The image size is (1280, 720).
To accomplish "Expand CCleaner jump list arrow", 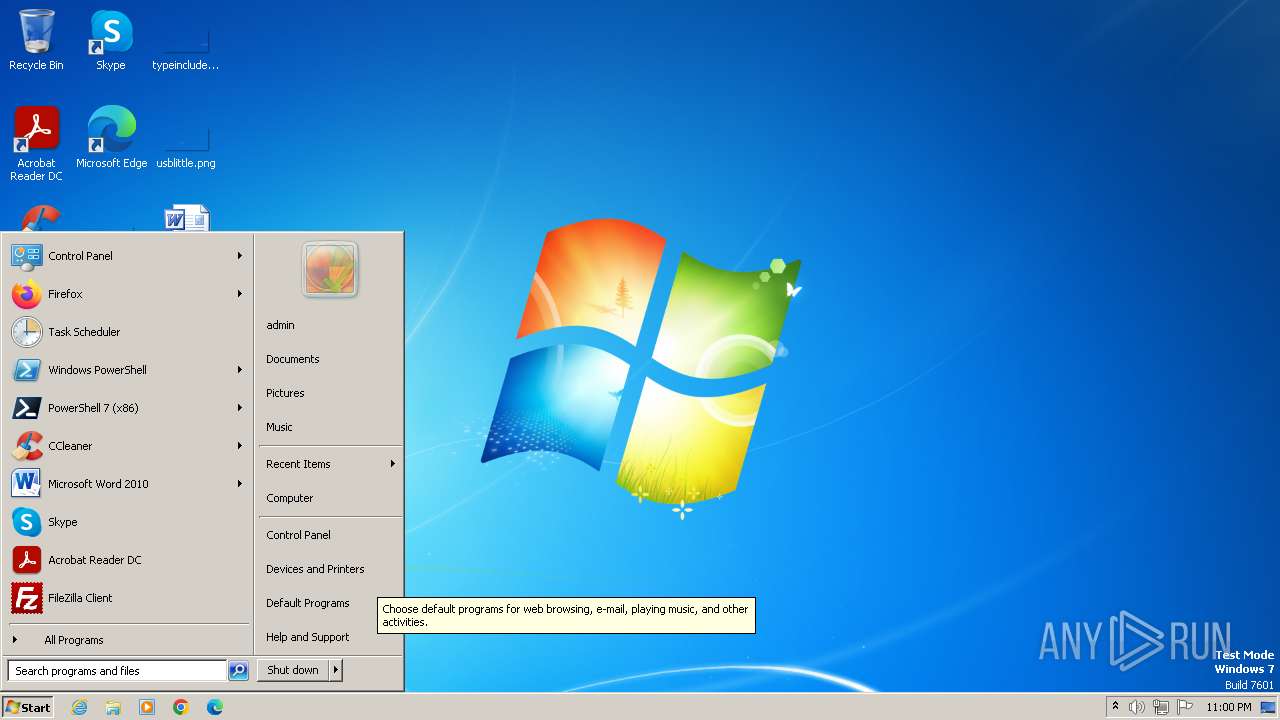I will point(240,446).
